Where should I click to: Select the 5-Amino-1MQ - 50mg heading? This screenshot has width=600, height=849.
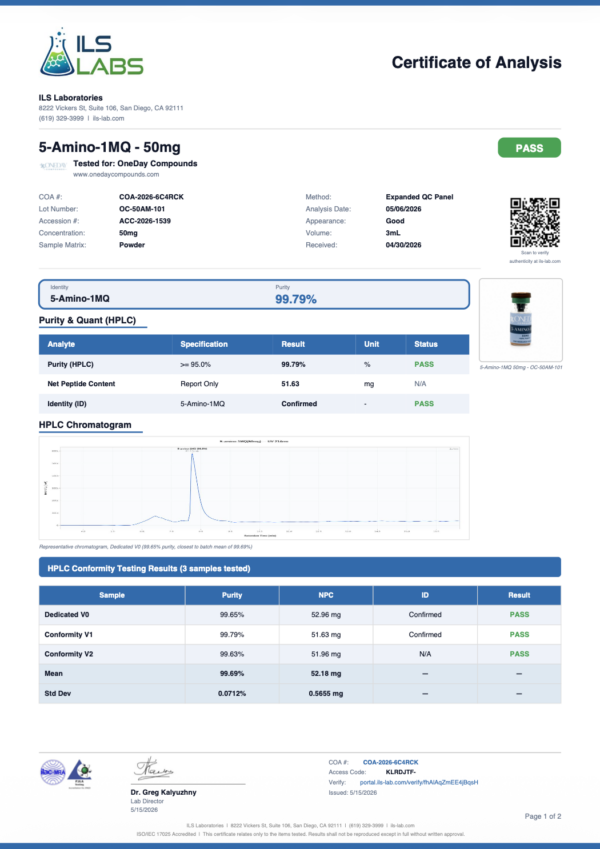click(x=109, y=147)
